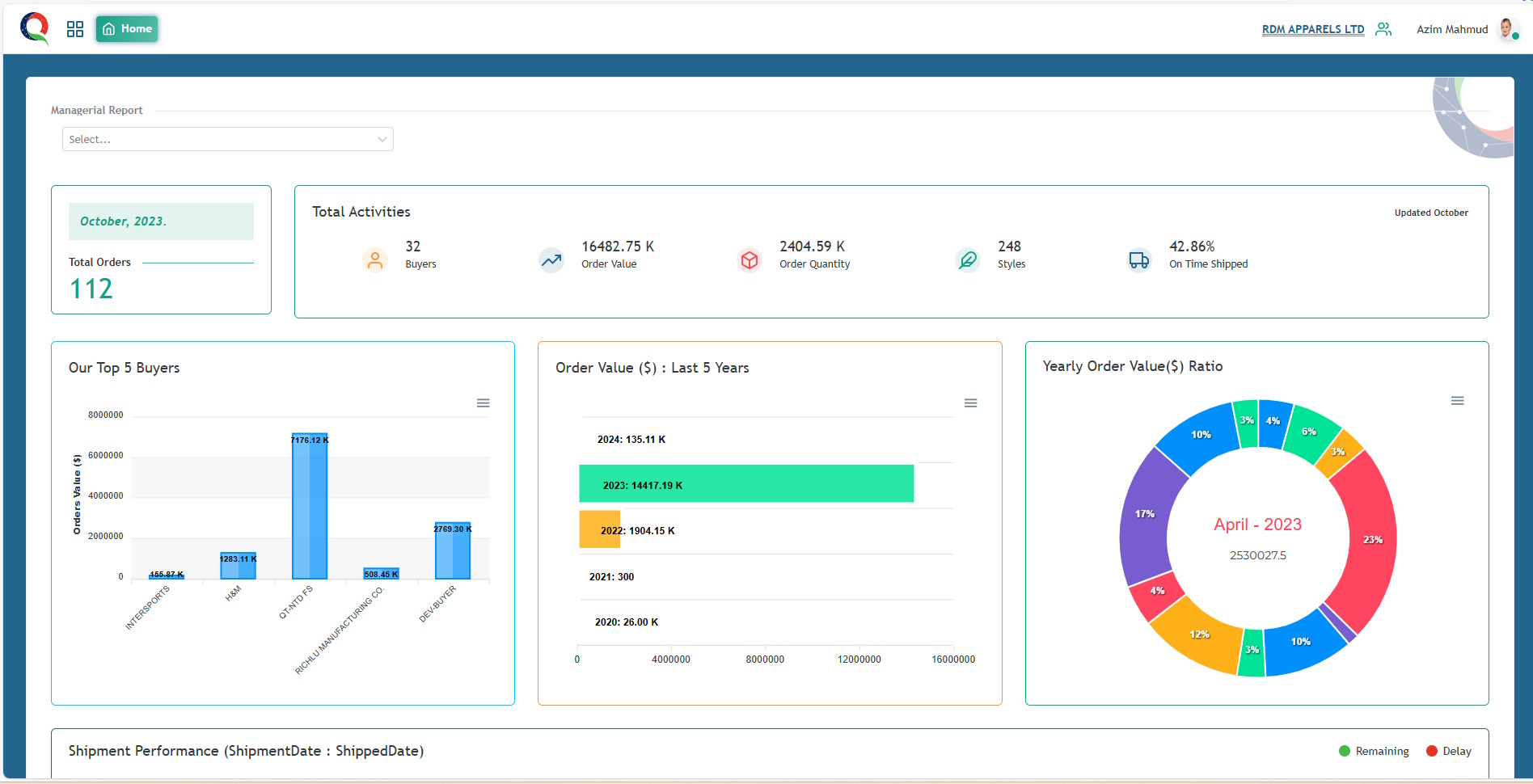Open the RDM APPARELS LTD link
This screenshot has height=784, width=1533.
[x=1312, y=29]
